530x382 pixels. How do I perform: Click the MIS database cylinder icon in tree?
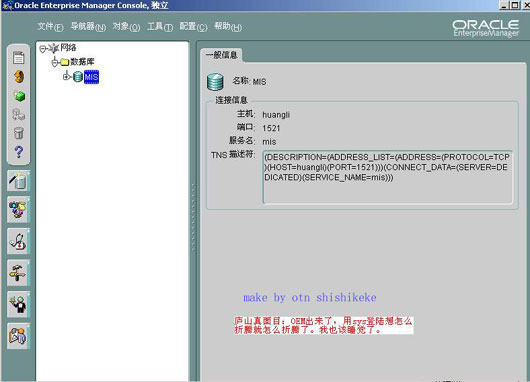(78, 77)
